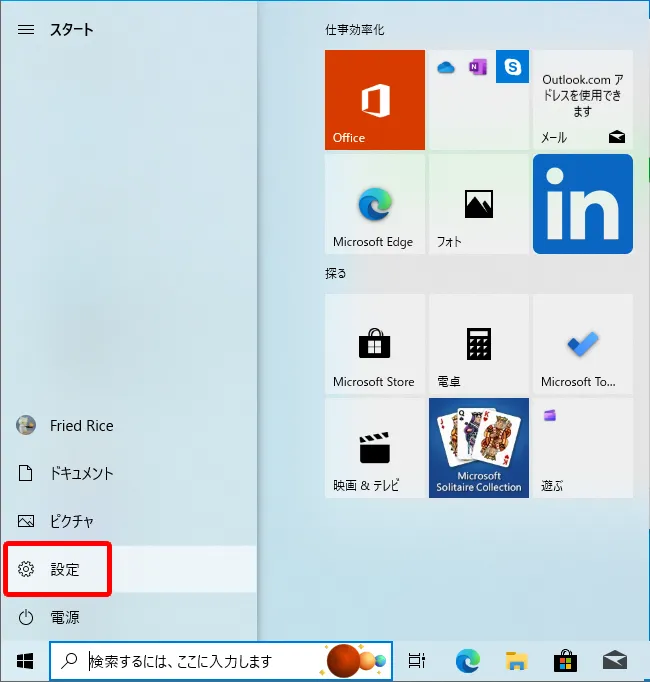
Task: Open the Play (遊ぶ) folder tile
Action: pos(583,448)
